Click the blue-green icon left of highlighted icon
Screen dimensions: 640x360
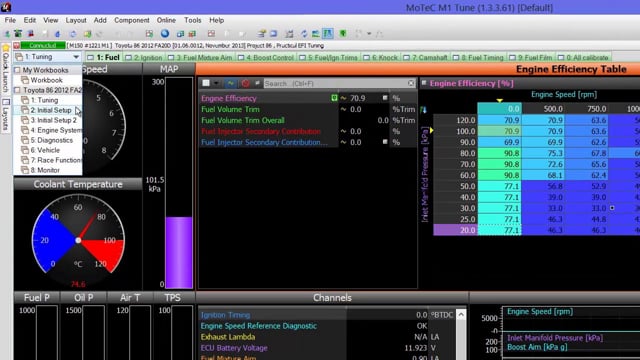pyautogui.click(x=316, y=34)
